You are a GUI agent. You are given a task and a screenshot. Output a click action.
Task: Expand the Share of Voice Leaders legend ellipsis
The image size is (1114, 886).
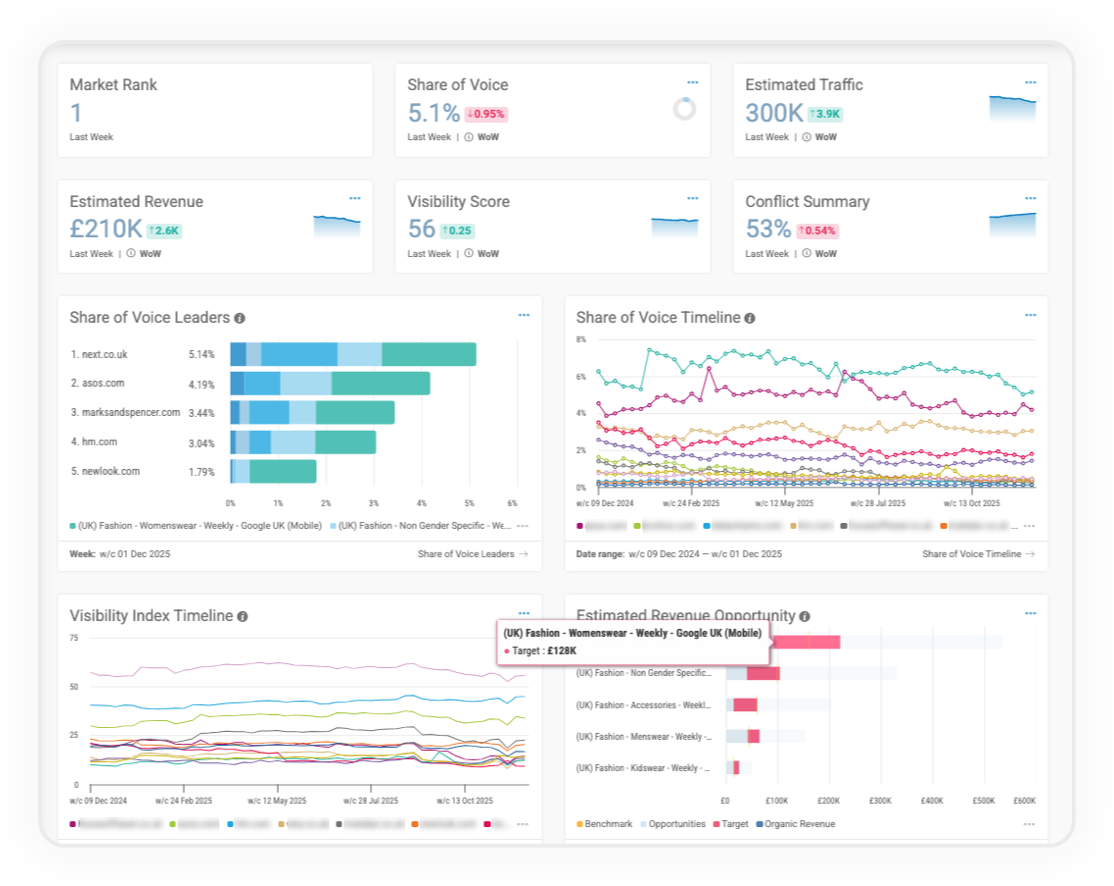pyautogui.click(x=523, y=525)
